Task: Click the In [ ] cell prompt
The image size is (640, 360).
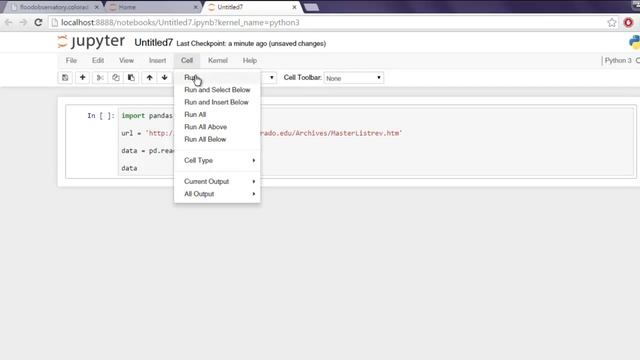Action: [x=101, y=116]
